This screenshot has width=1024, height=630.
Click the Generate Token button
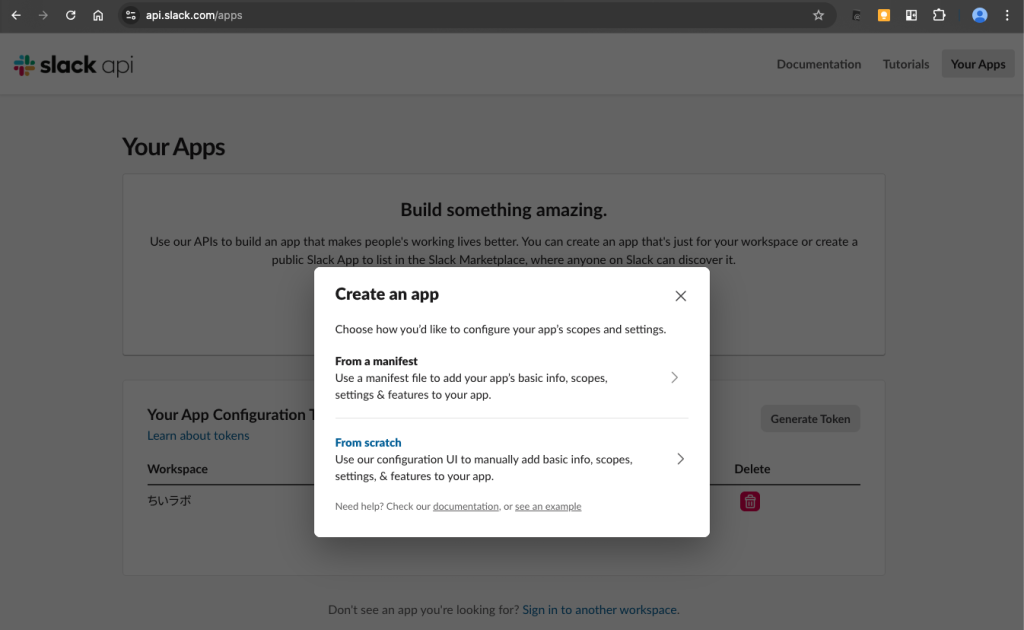click(x=810, y=418)
